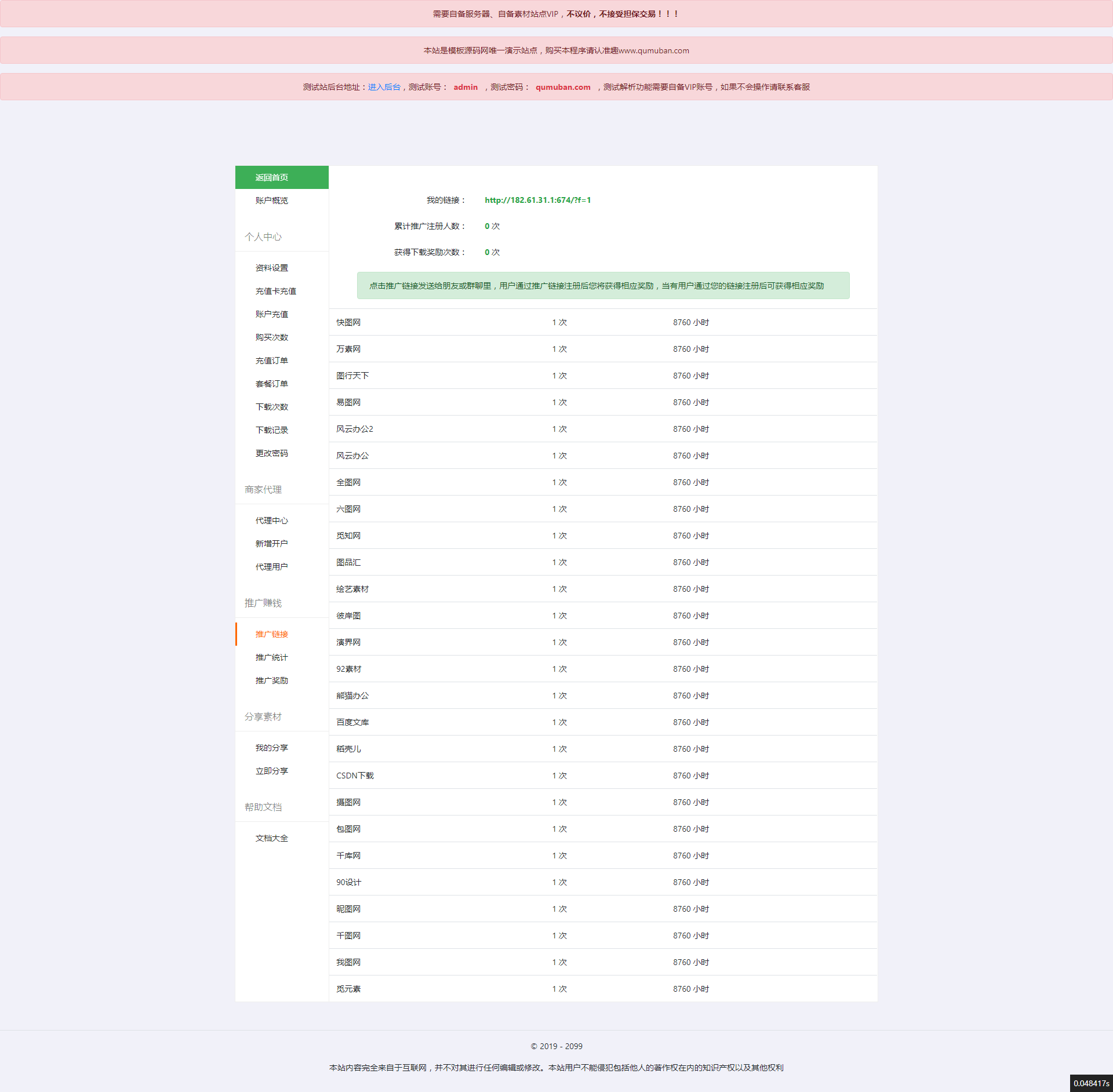Click the CSDN下载 row name
1113x1092 pixels.
(355, 776)
